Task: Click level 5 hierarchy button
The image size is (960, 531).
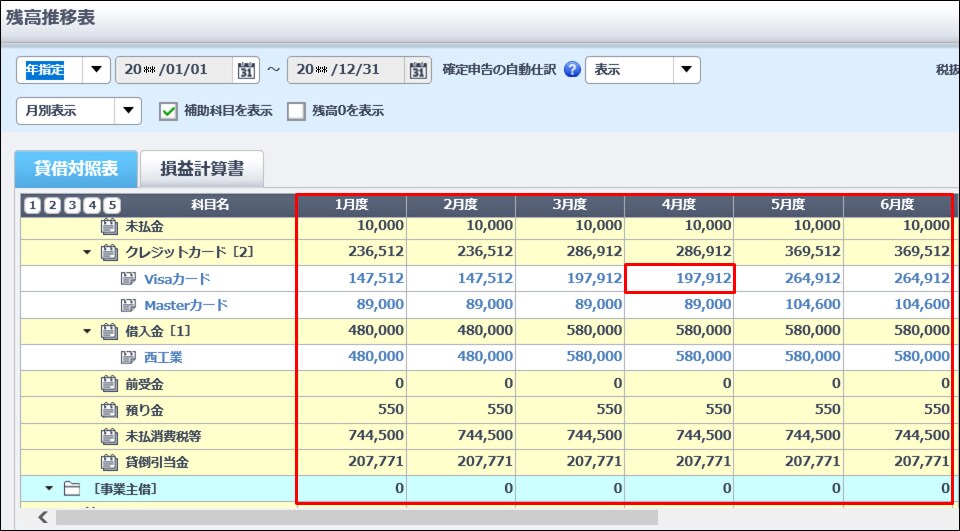Action: click(x=111, y=205)
